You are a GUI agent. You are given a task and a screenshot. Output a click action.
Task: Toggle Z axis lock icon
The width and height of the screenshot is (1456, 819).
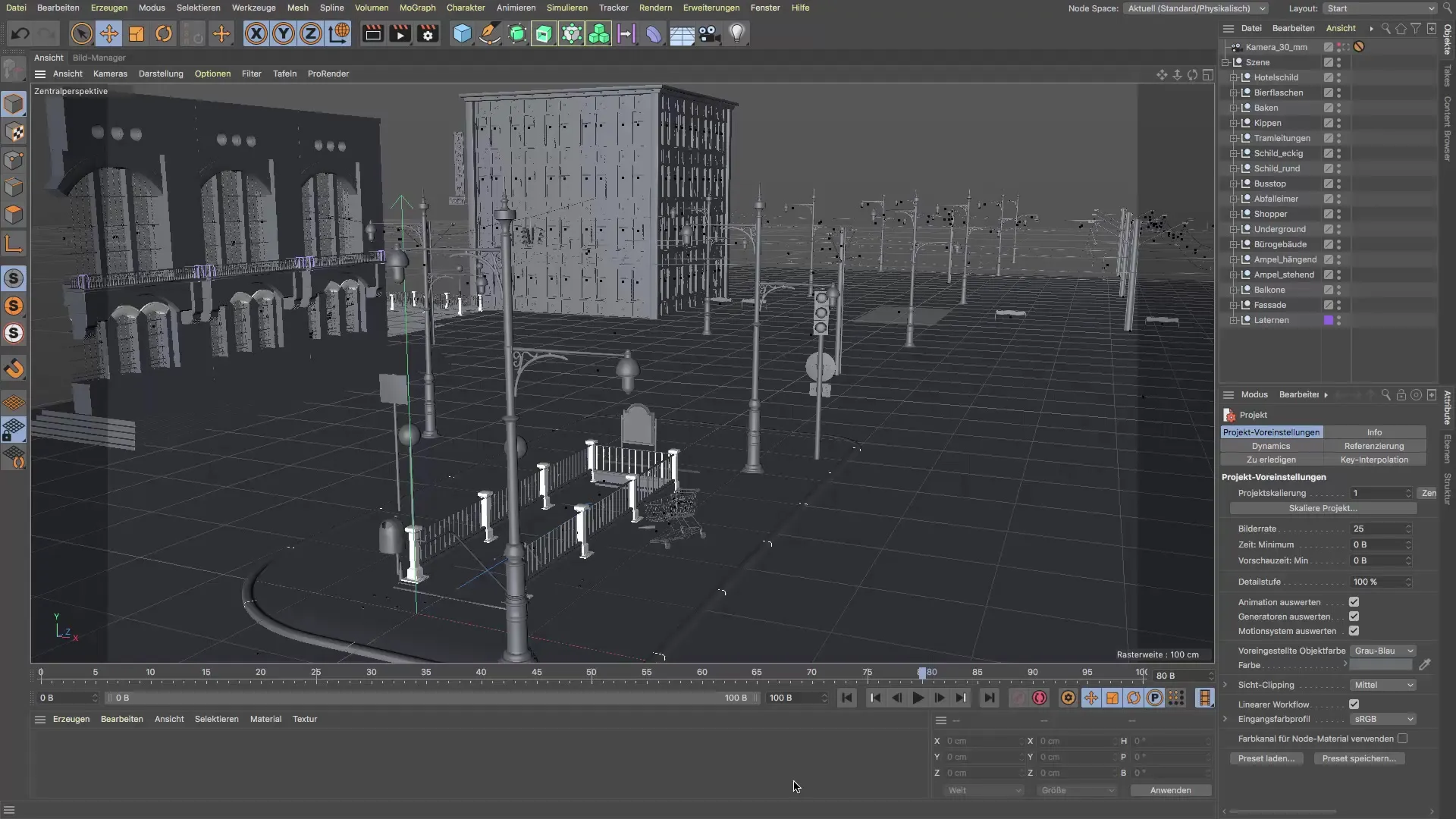click(311, 33)
